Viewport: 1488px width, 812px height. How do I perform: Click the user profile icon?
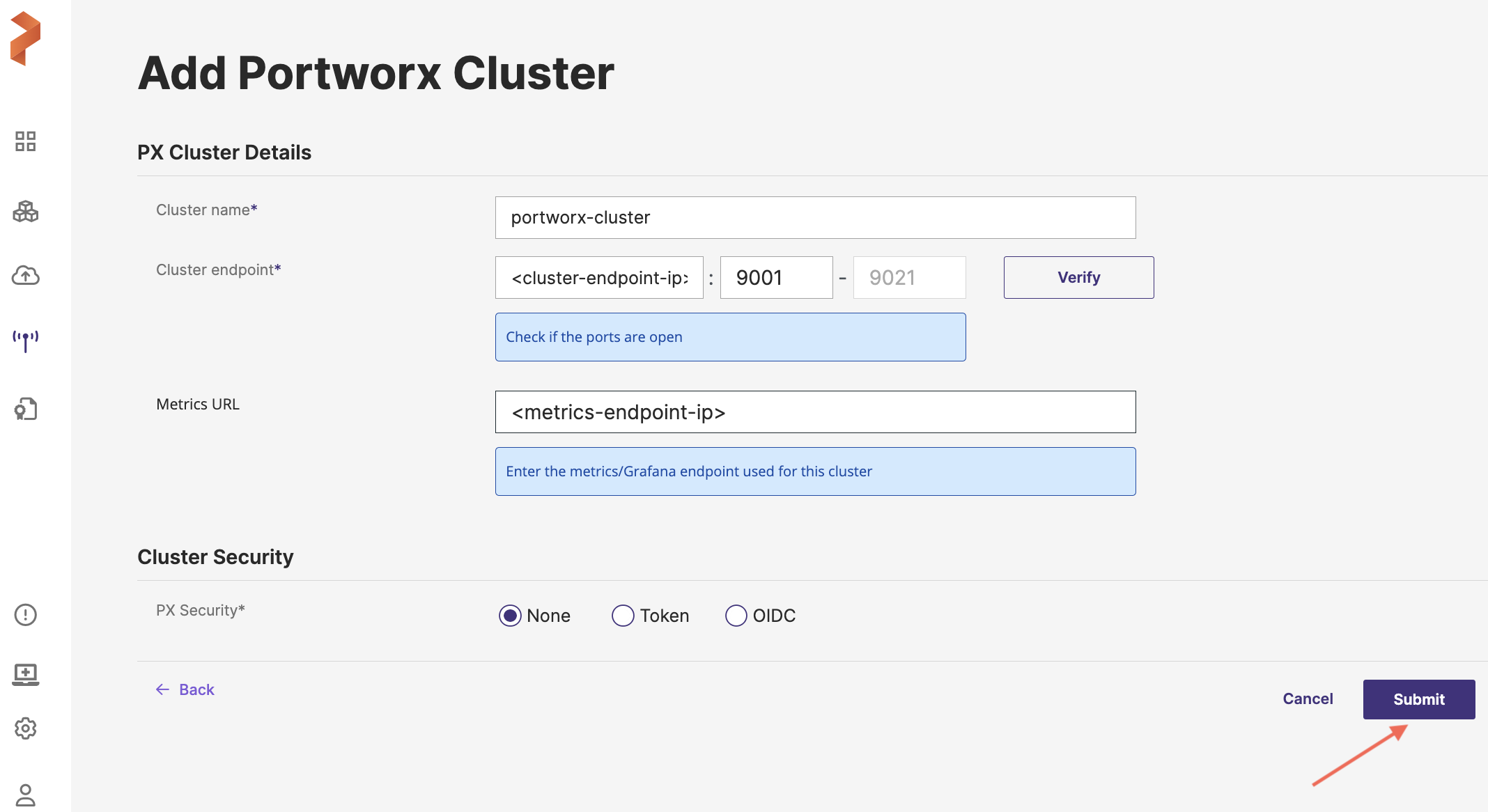26,795
